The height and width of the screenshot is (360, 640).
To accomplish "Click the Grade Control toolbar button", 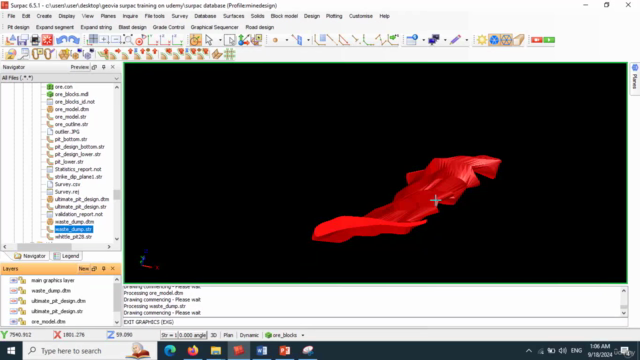I will click(169, 27).
